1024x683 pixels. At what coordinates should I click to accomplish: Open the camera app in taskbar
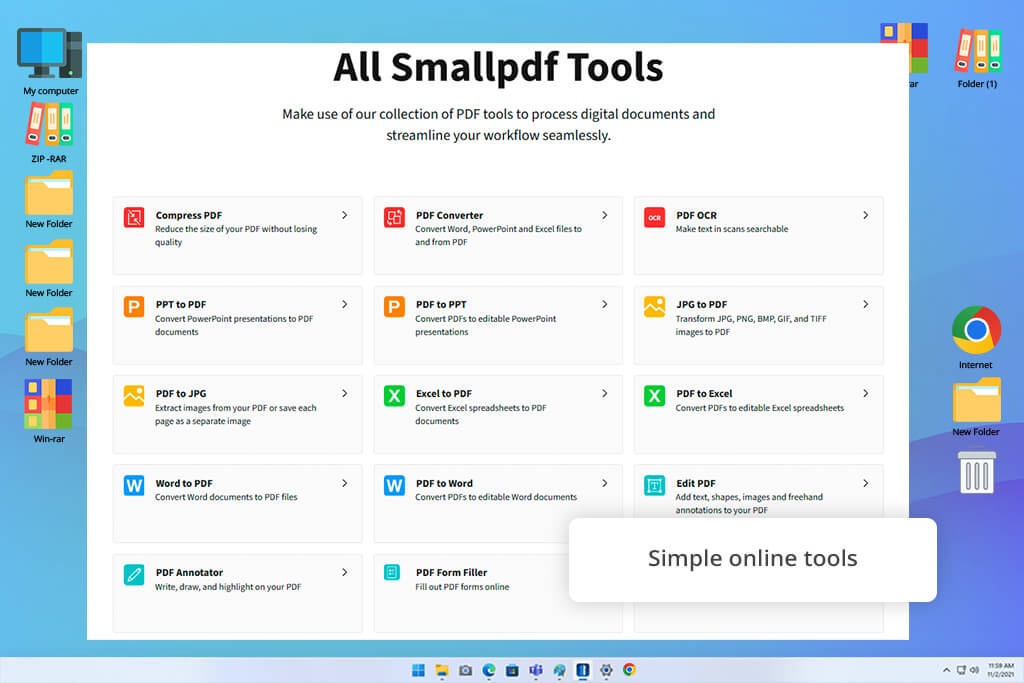click(x=466, y=670)
